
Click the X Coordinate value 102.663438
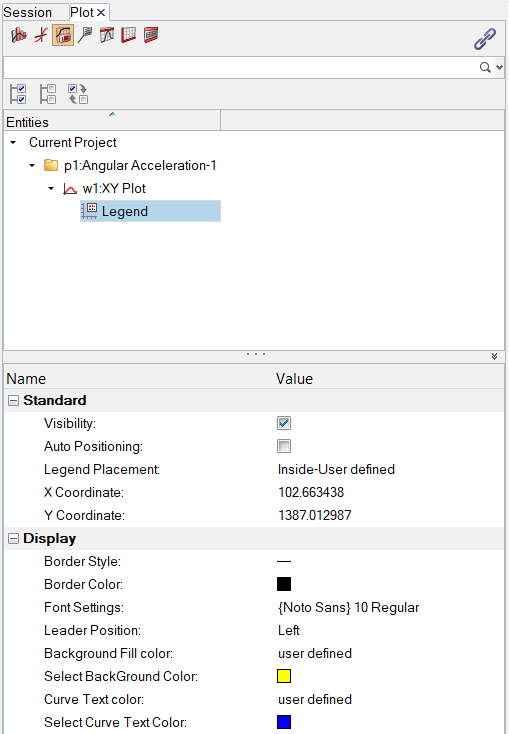tap(311, 492)
